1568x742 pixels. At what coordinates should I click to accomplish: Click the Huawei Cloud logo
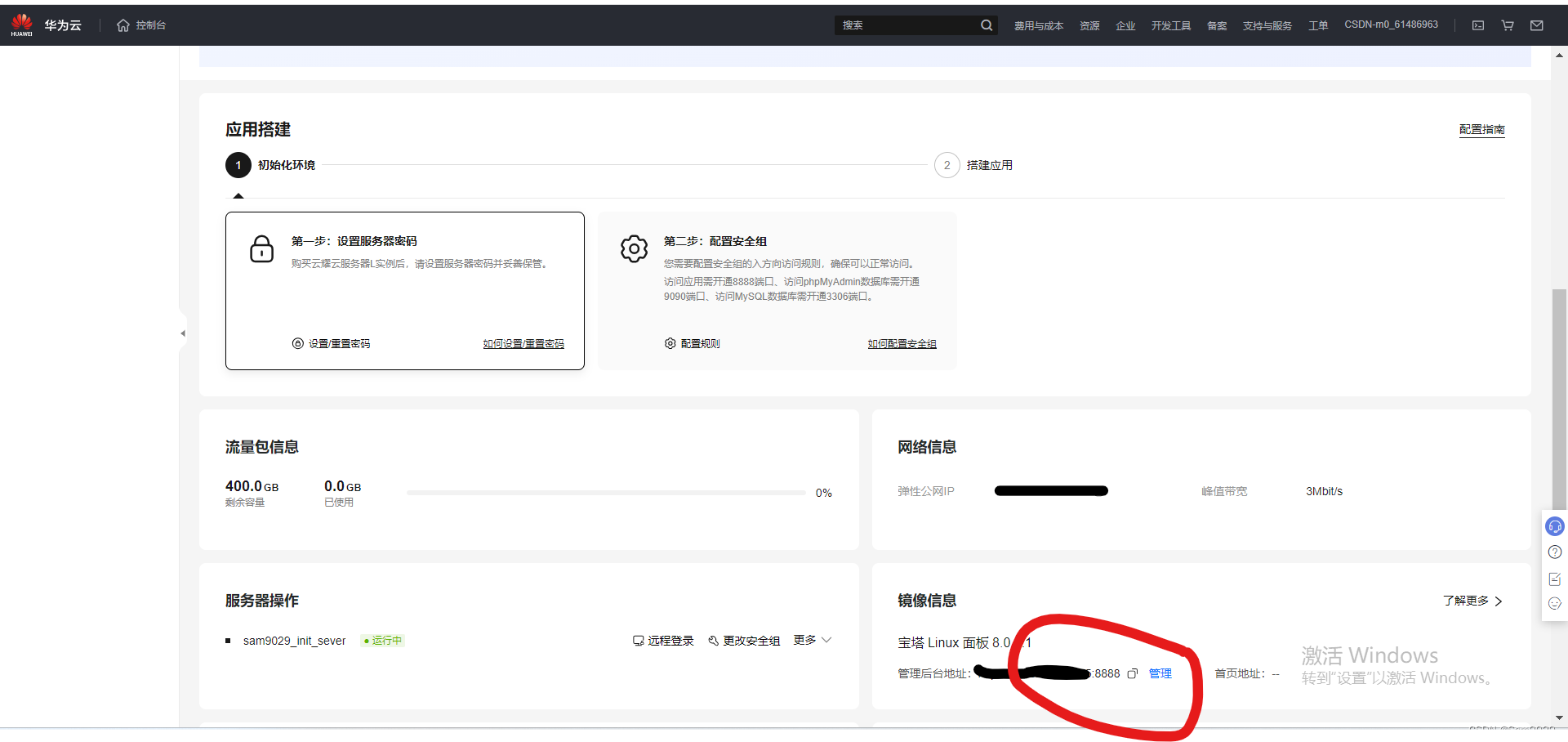(x=22, y=25)
